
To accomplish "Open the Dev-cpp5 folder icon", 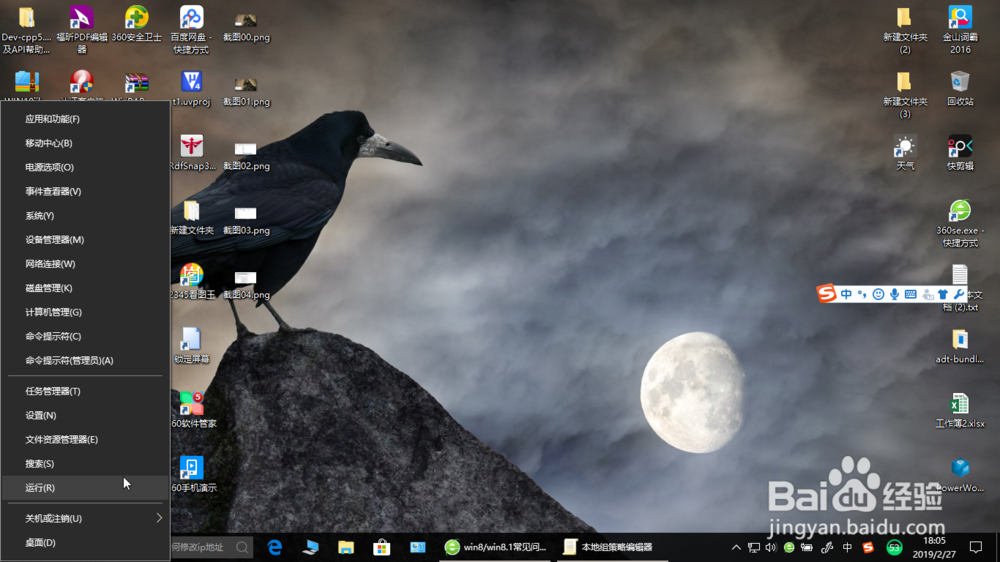I will tap(26, 29).
